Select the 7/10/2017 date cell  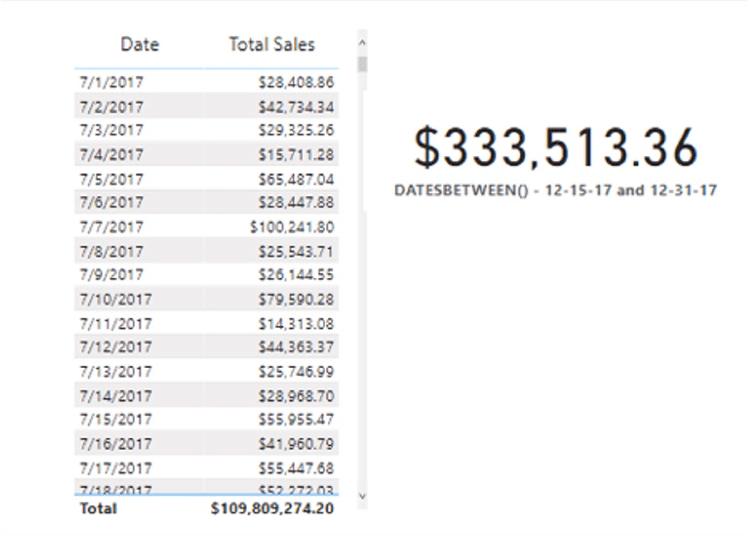(x=113, y=299)
